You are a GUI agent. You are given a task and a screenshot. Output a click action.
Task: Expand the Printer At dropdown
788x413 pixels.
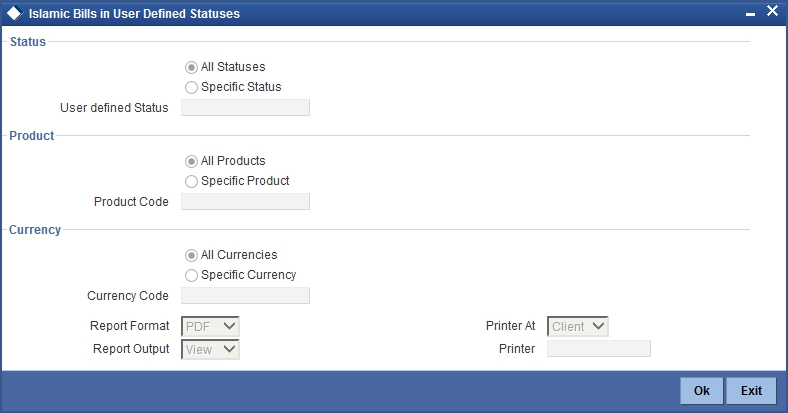pos(578,326)
